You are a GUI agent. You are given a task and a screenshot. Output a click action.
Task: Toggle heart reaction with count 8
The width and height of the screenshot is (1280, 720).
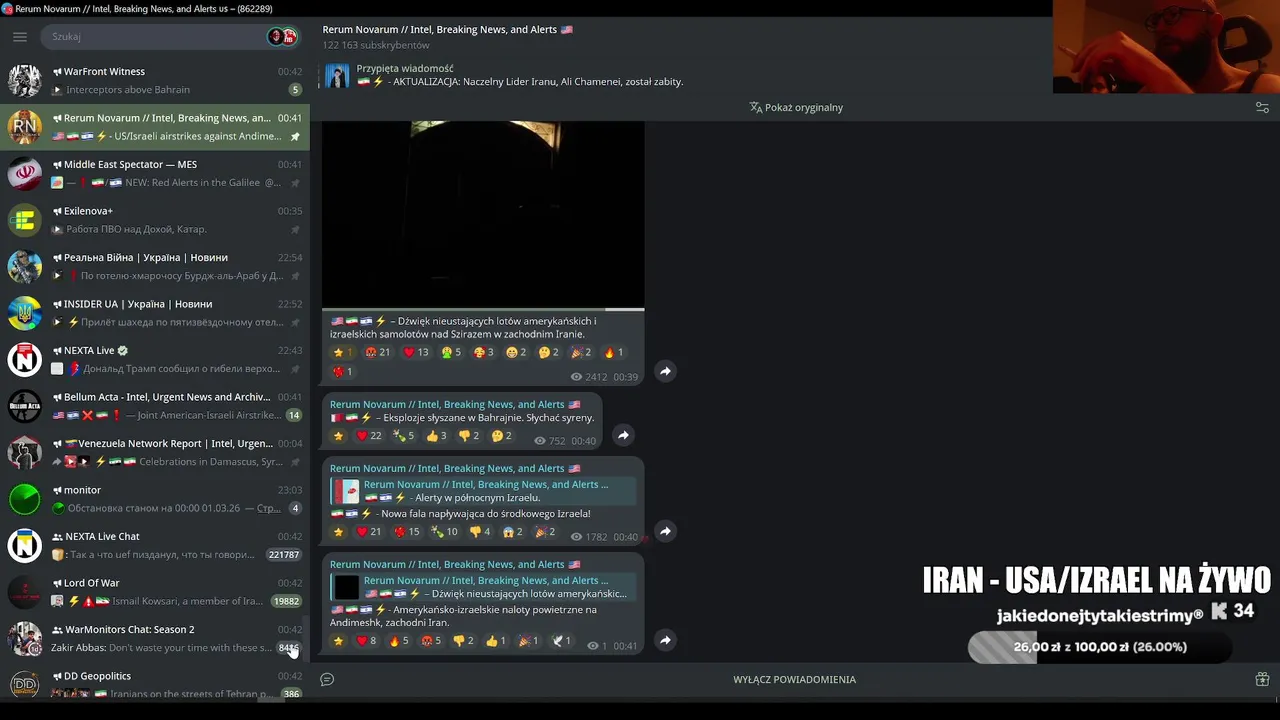point(366,641)
